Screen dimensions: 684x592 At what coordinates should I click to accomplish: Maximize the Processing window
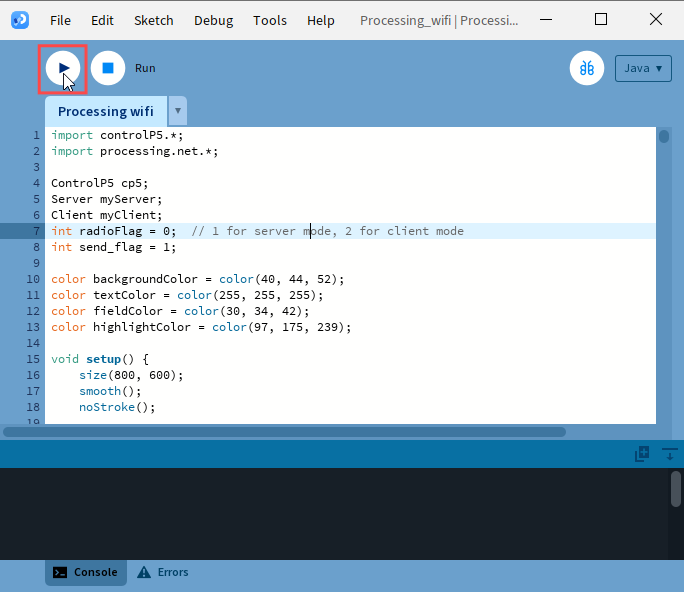tap(601, 20)
